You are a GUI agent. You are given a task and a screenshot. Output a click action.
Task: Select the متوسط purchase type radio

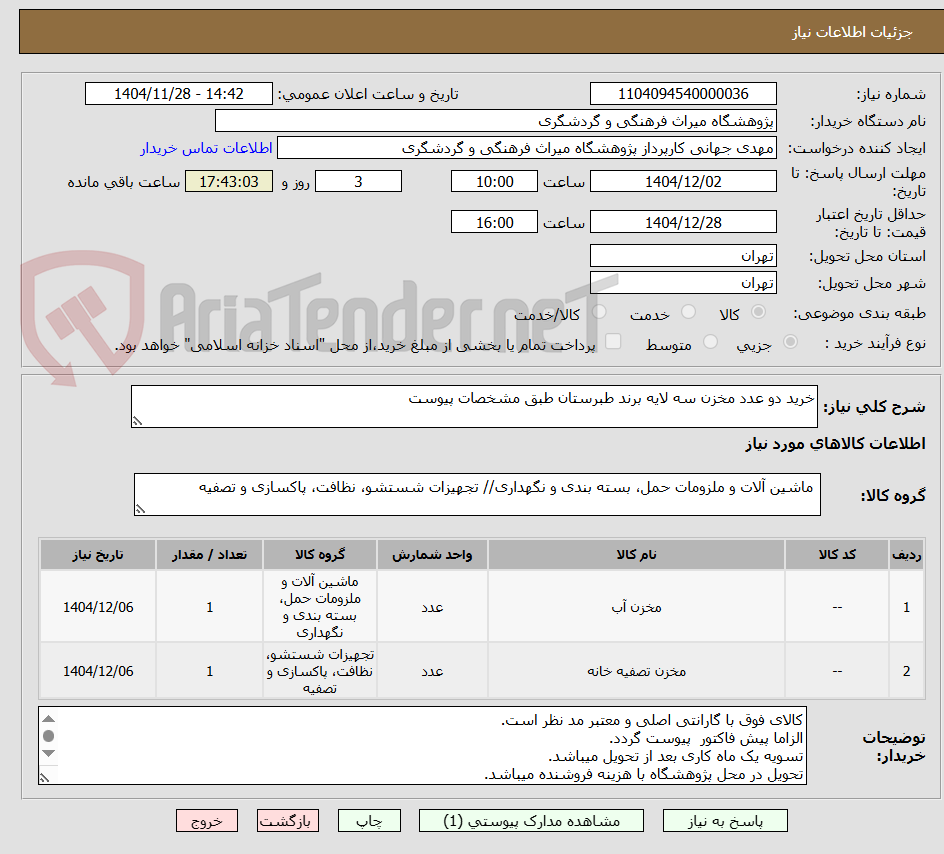[710, 342]
